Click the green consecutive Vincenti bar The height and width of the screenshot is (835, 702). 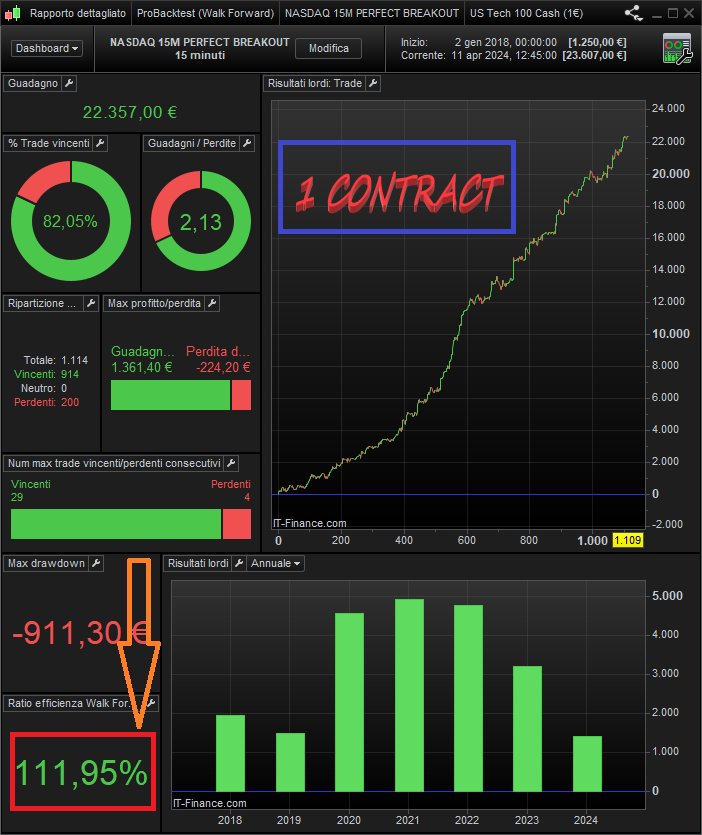[x=116, y=524]
